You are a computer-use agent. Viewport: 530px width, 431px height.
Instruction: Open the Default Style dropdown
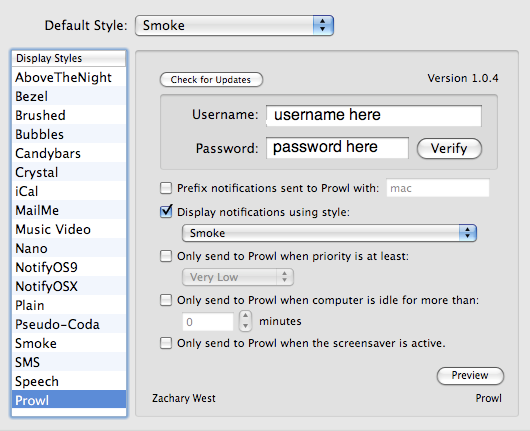coord(234,25)
